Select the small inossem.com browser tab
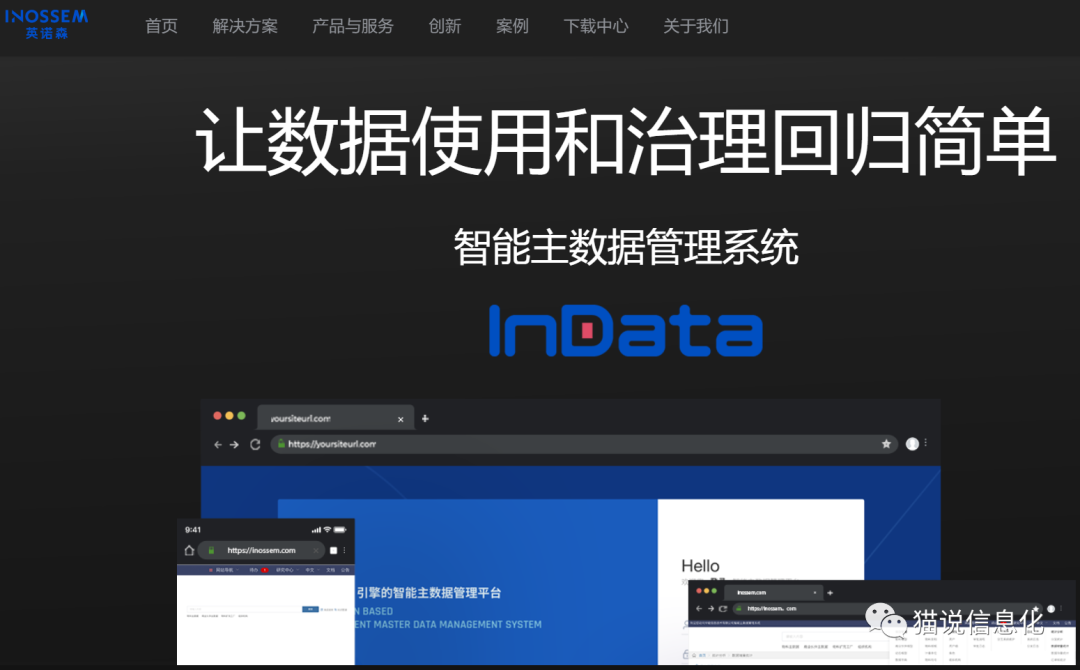Image resolution: width=1080 pixels, height=670 pixels. [x=773, y=592]
